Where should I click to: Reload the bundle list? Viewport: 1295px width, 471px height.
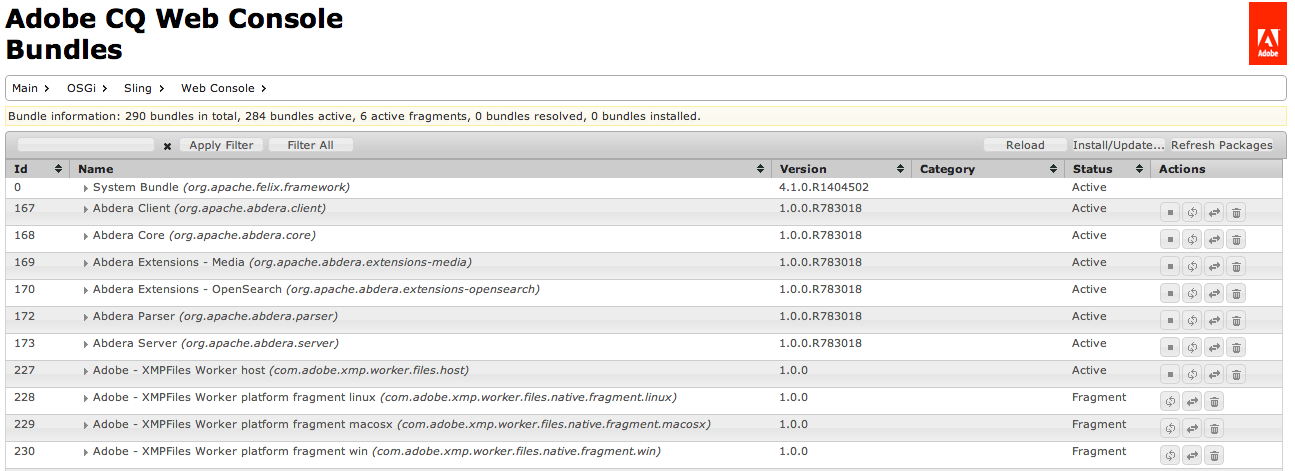(x=1025, y=145)
